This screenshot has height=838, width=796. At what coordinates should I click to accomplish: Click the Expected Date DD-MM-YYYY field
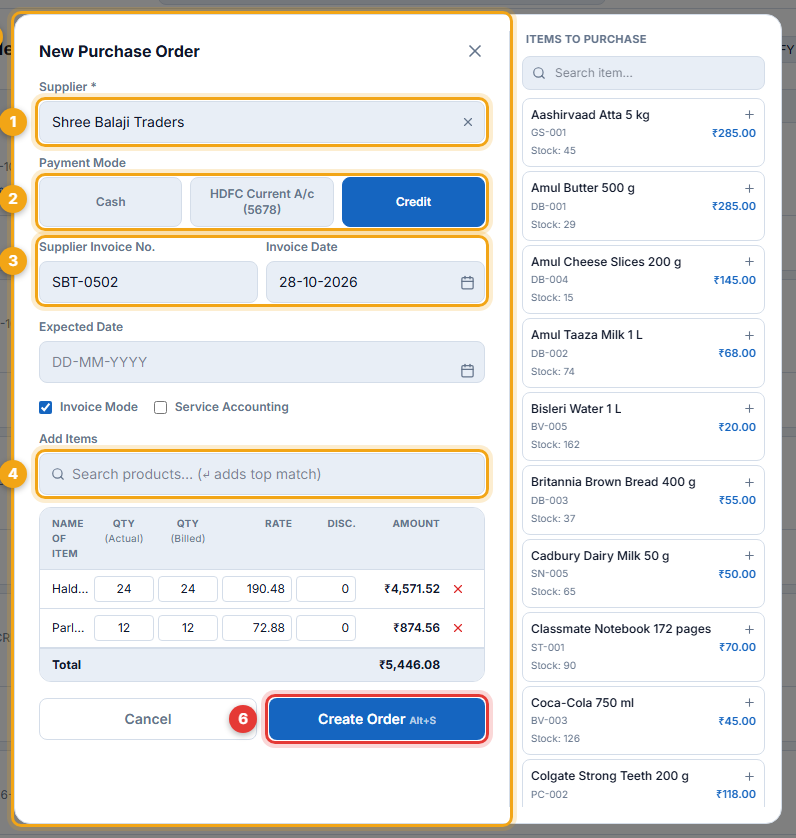262,362
